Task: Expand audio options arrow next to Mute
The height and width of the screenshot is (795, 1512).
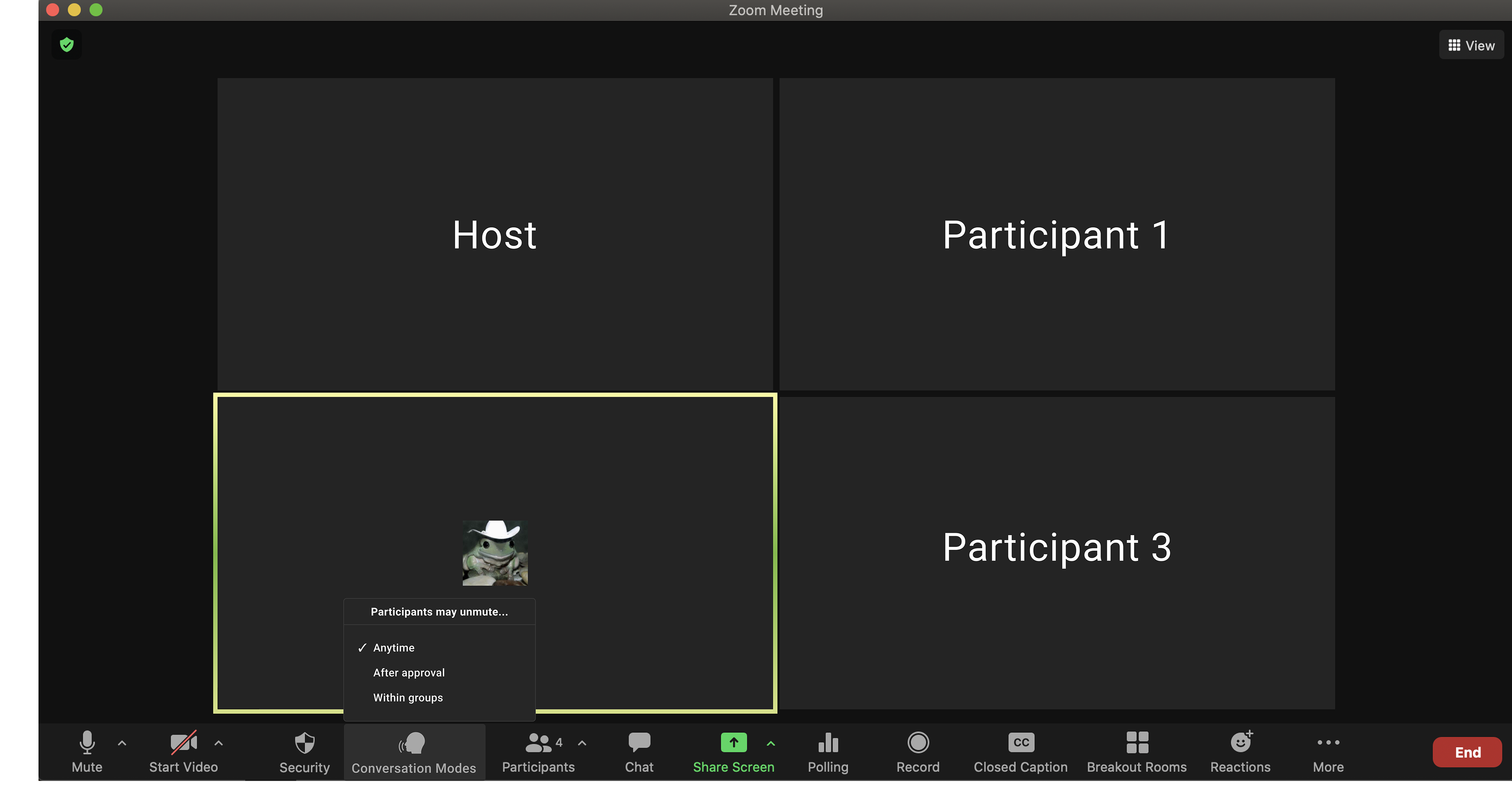Action: [x=122, y=743]
